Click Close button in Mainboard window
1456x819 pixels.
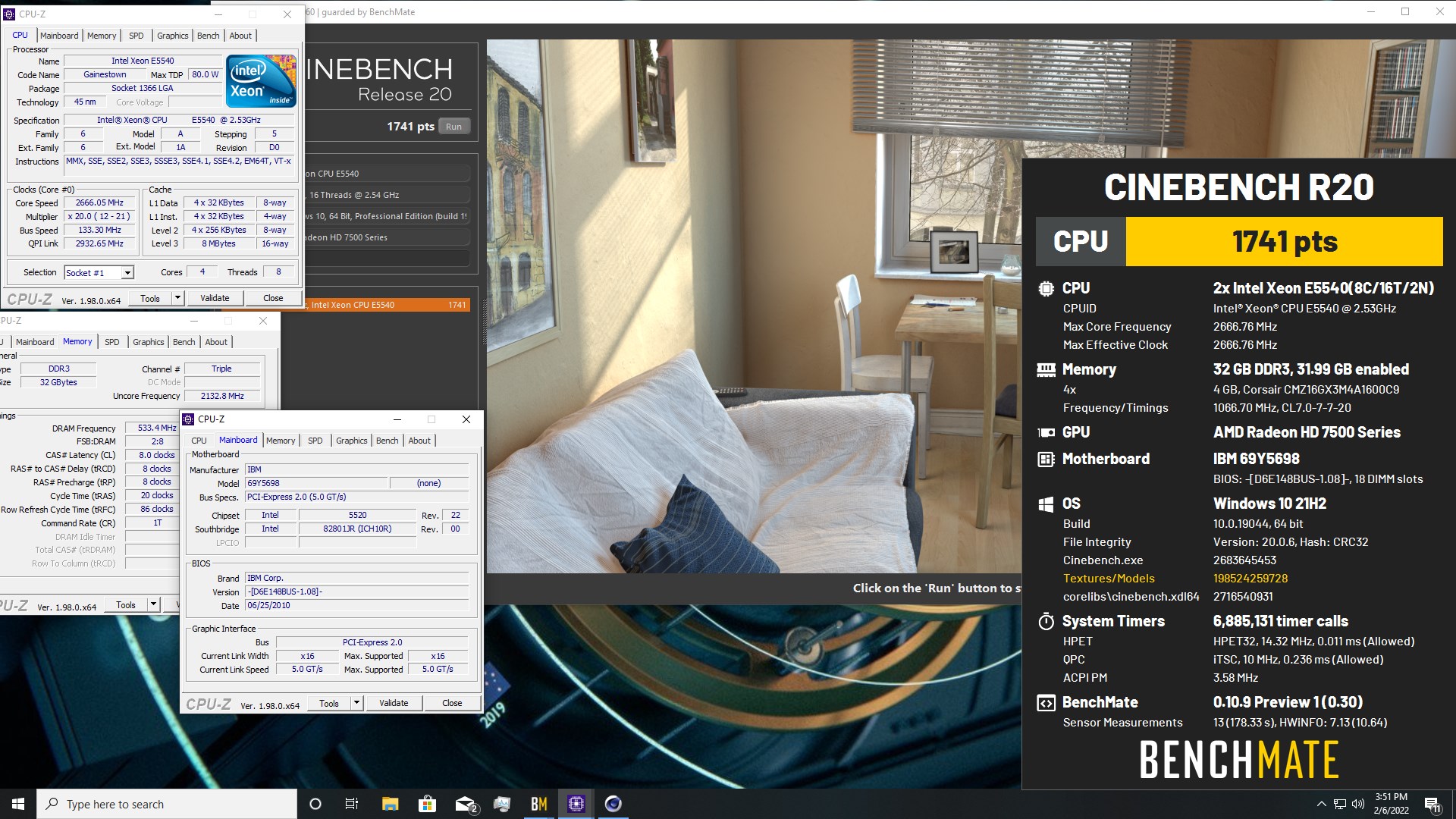point(452,703)
